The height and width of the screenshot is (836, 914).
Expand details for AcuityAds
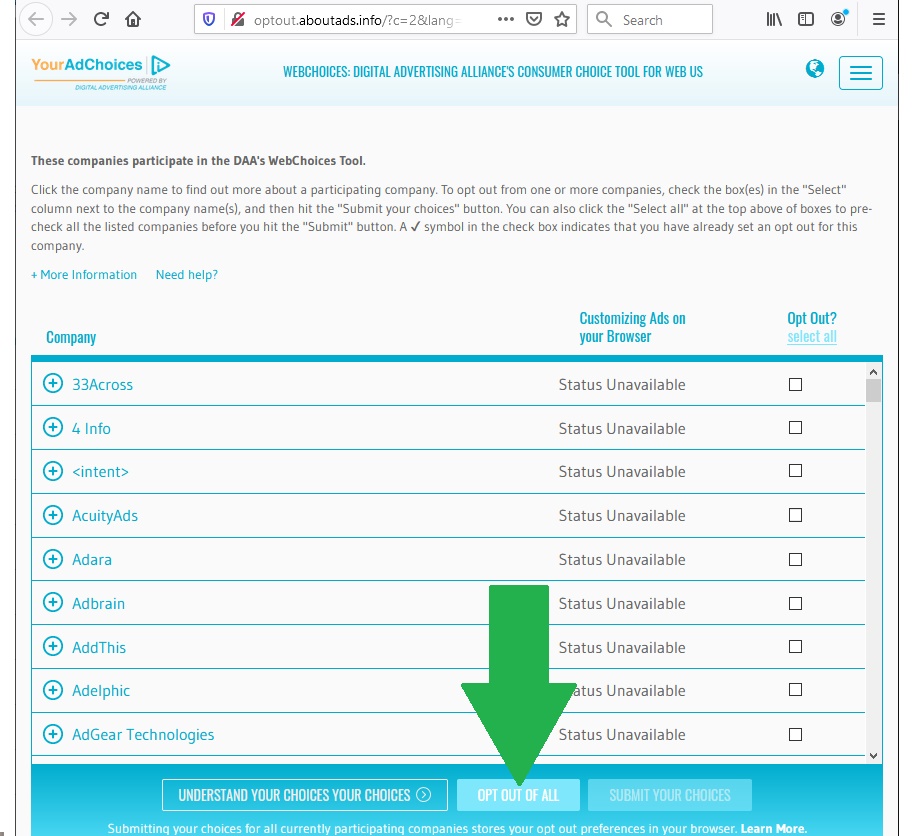click(52, 515)
